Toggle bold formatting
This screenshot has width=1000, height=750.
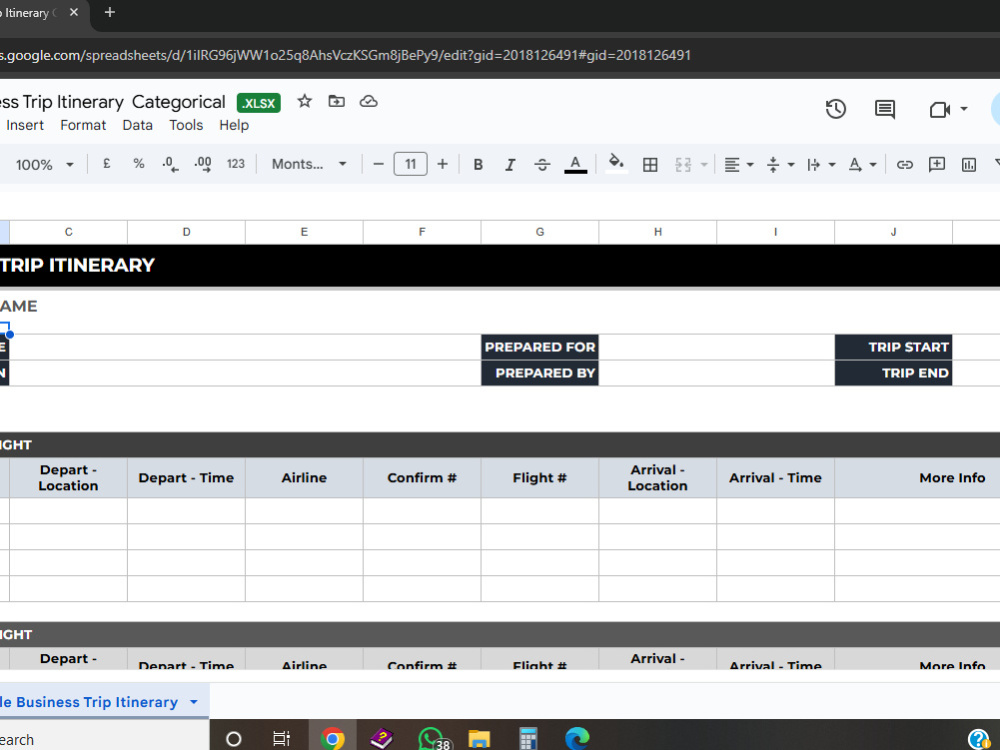pyautogui.click(x=478, y=165)
